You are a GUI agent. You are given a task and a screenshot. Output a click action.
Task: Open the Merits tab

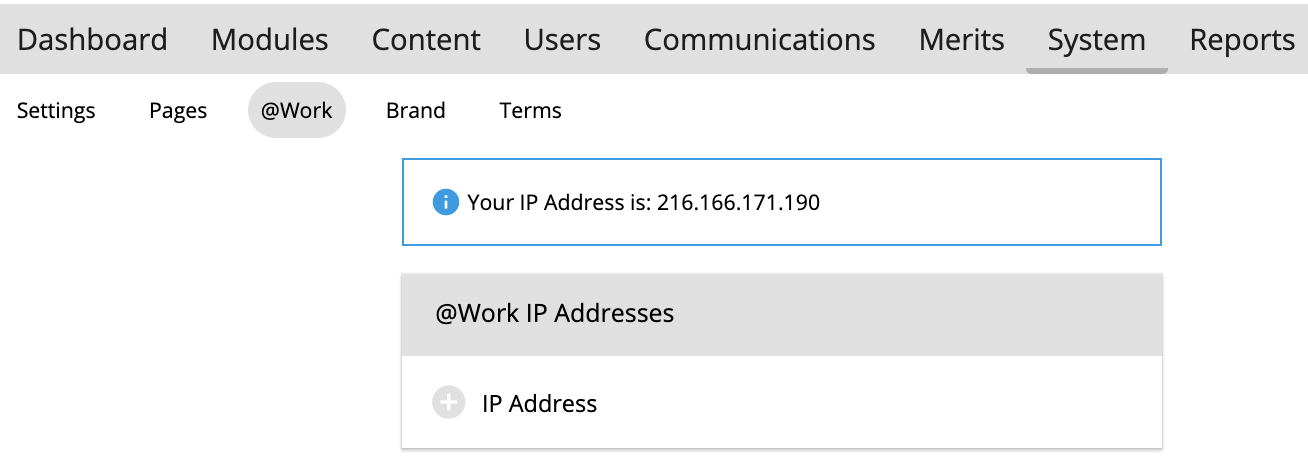click(961, 40)
